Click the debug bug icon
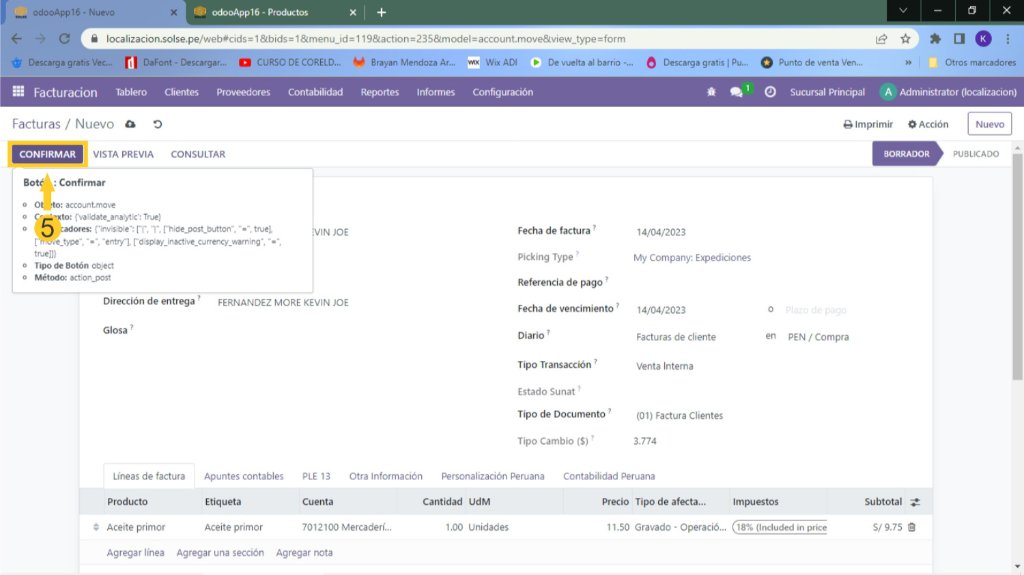 711,92
